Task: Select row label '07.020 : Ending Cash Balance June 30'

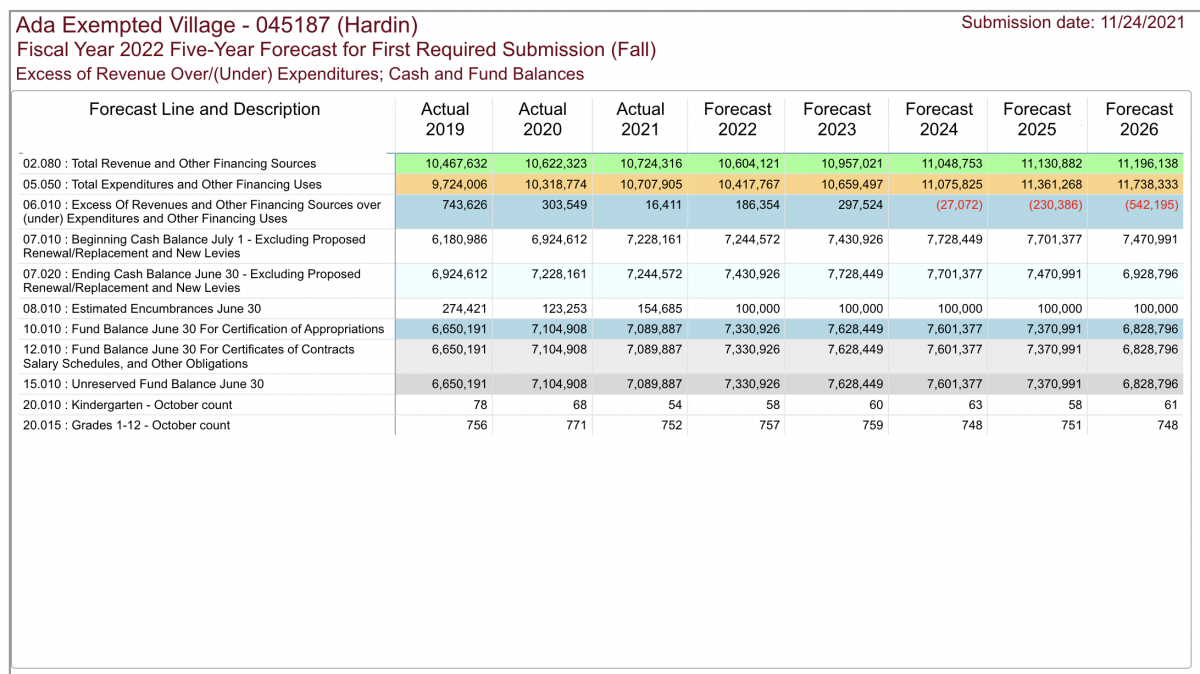Action: point(192,281)
